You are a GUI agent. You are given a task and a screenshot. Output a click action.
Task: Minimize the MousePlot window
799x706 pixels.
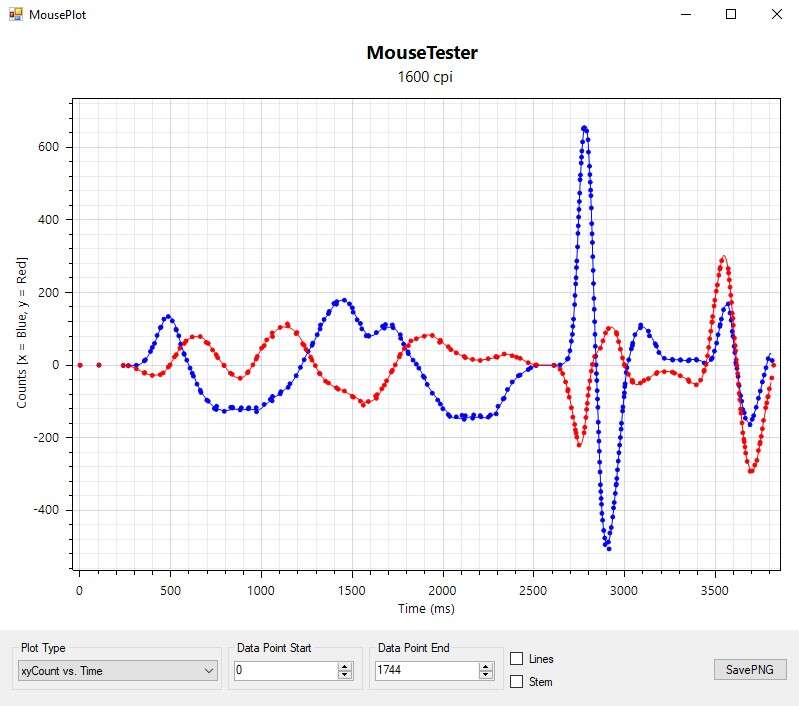pos(685,15)
